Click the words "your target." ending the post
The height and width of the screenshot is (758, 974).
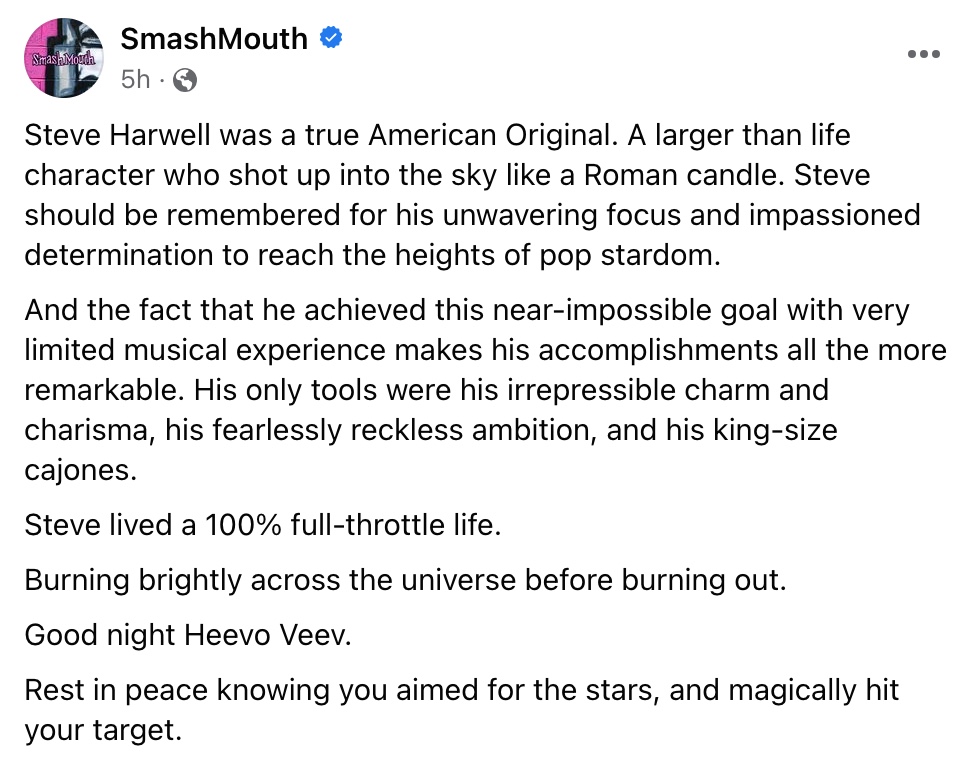[102, 730]
